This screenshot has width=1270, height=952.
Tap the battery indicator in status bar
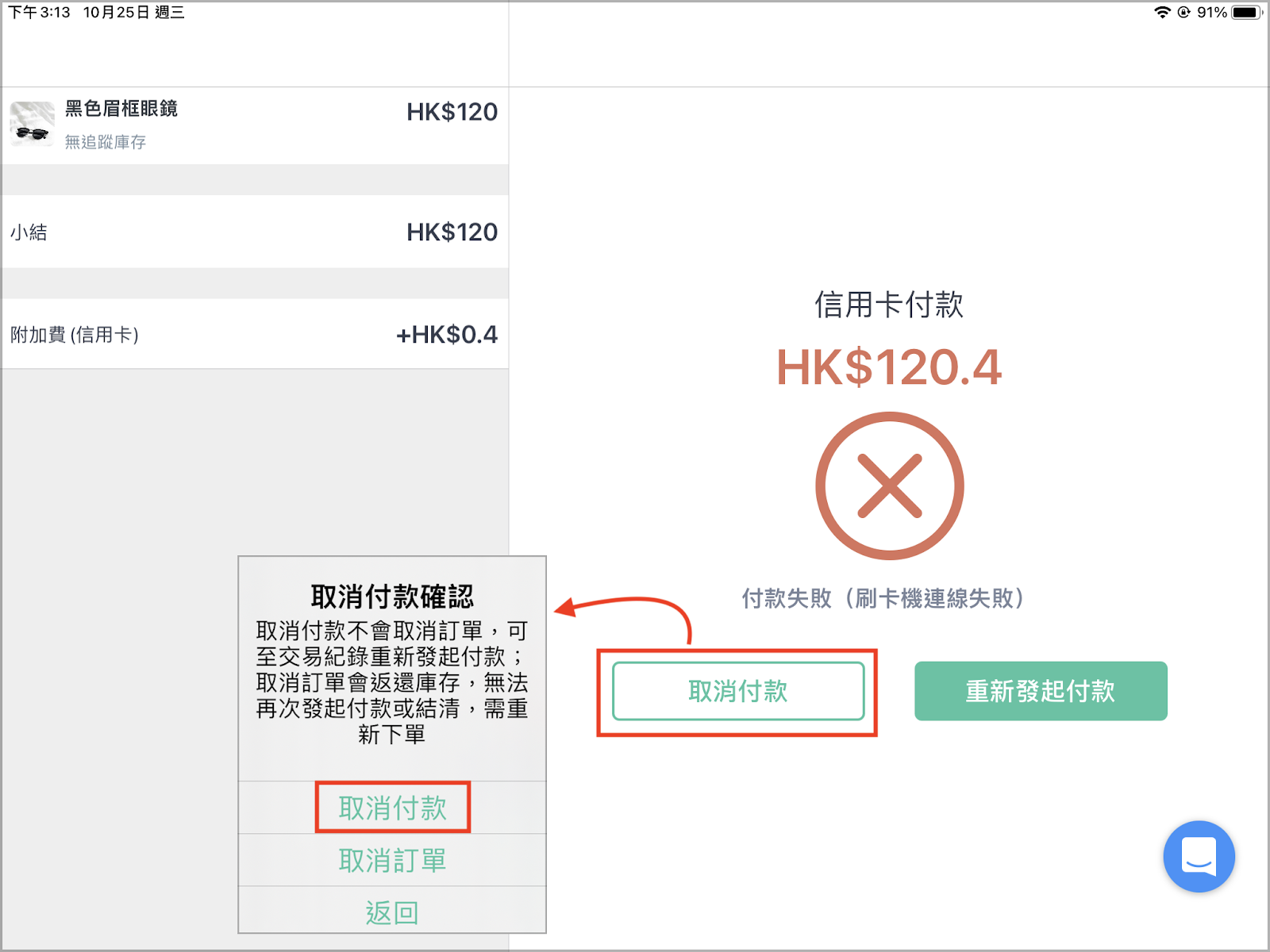tap(1247, 12)
